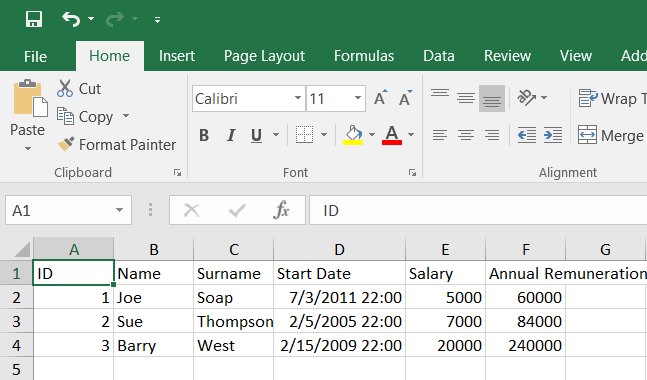The height and width of the screenshot is (380, 647).
Task: Click the Wrap Text button
Action: pos(612,99)
